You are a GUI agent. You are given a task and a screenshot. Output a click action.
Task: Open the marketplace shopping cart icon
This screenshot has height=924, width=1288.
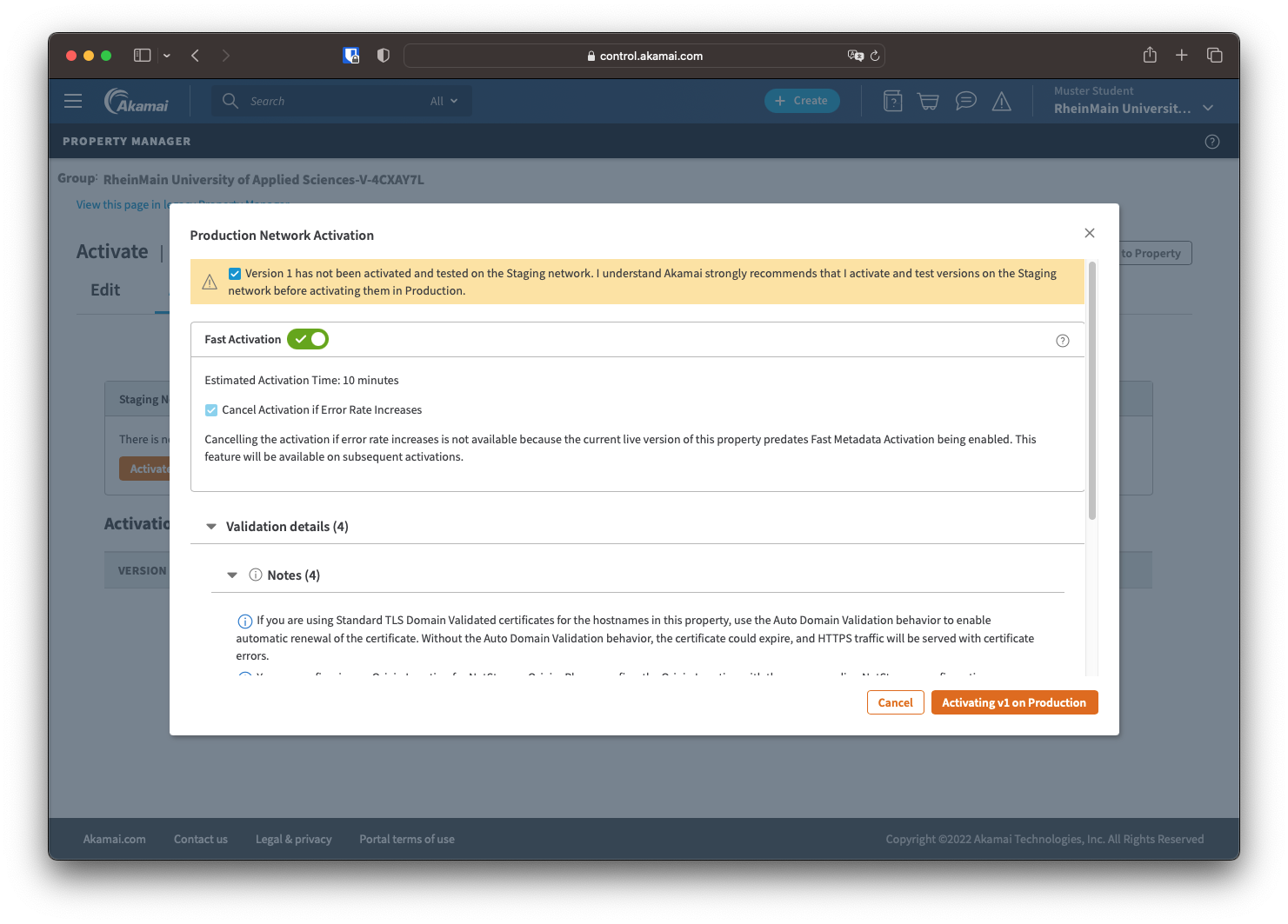[x=929, y=101]
